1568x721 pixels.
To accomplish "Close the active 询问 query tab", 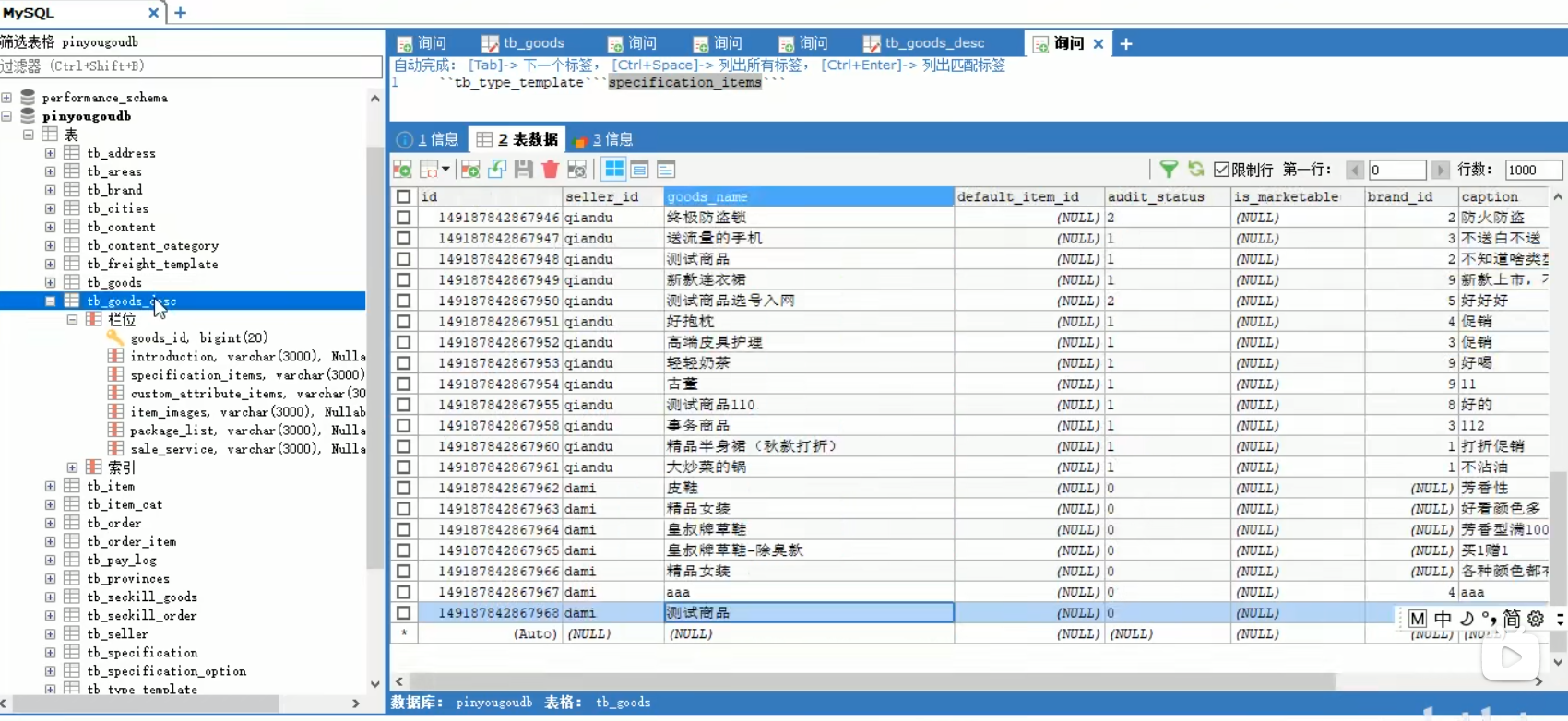I will pos(1099,43).
